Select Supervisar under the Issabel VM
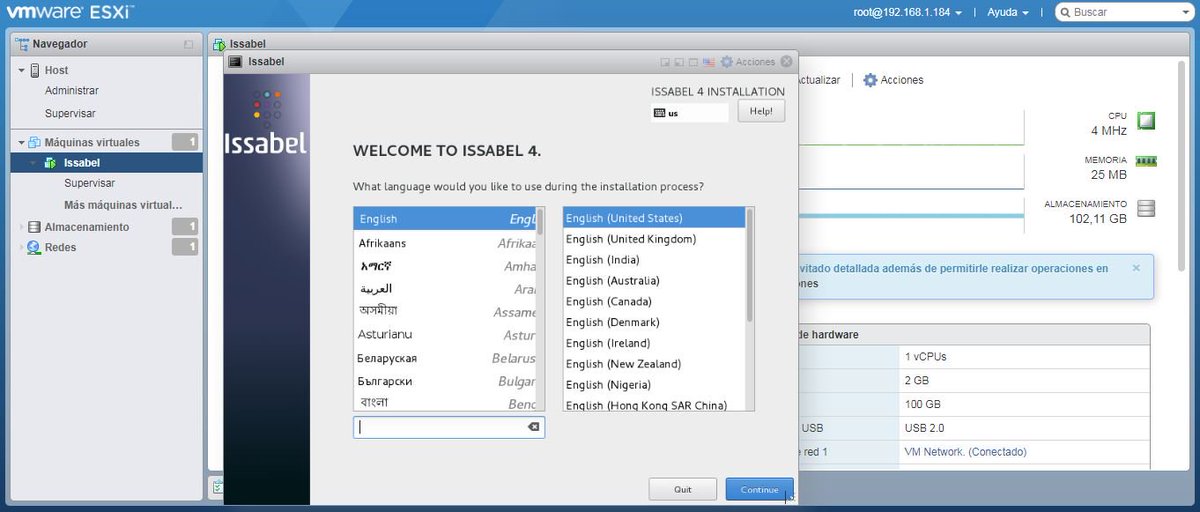Viewport: 1200px width, 512px height. pyautogui.click(x=89, y=184)
